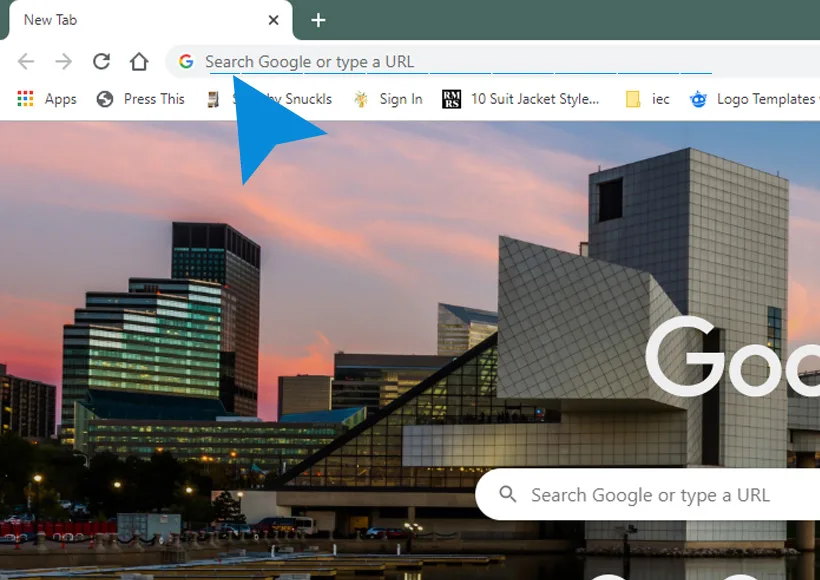The image size is (820, 580).
Task: Open the Sign In bookmark
Action: [x=401, y=99]
